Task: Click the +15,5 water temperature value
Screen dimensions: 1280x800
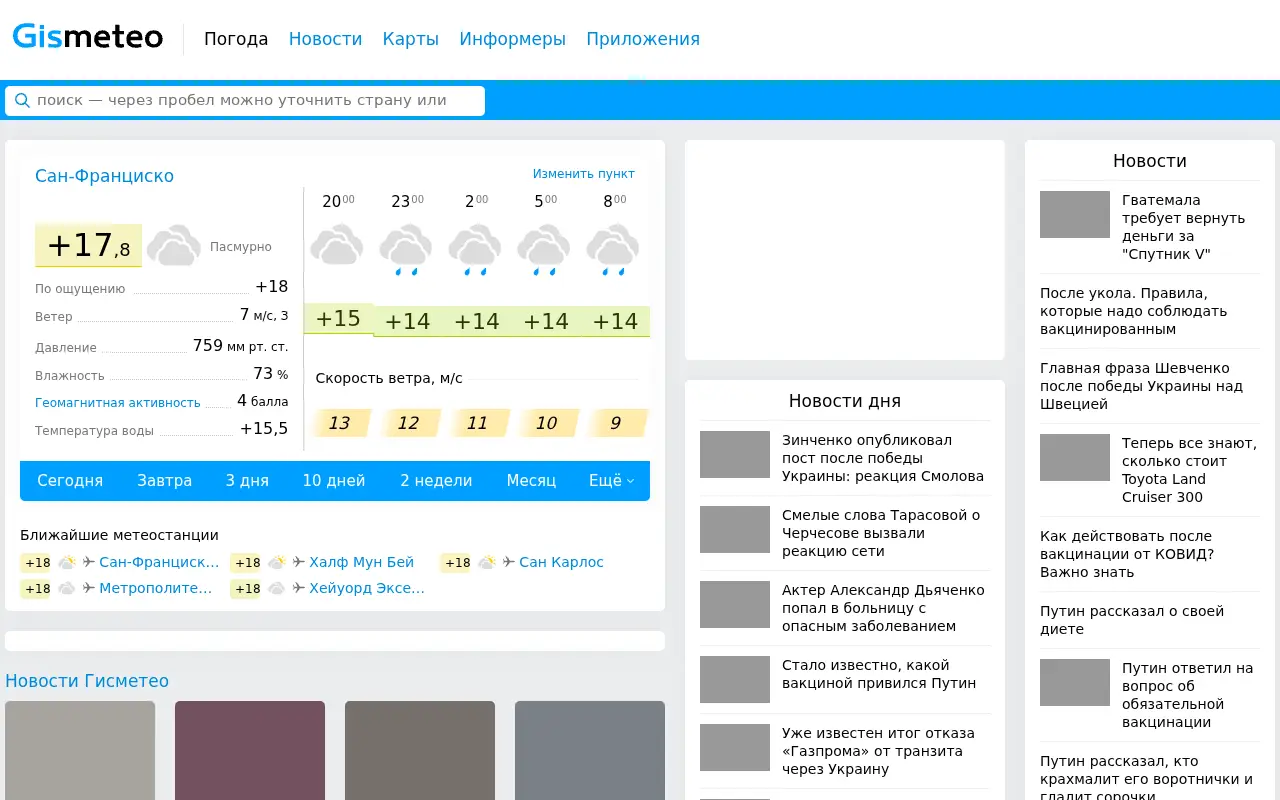Action: coord(264,429)
